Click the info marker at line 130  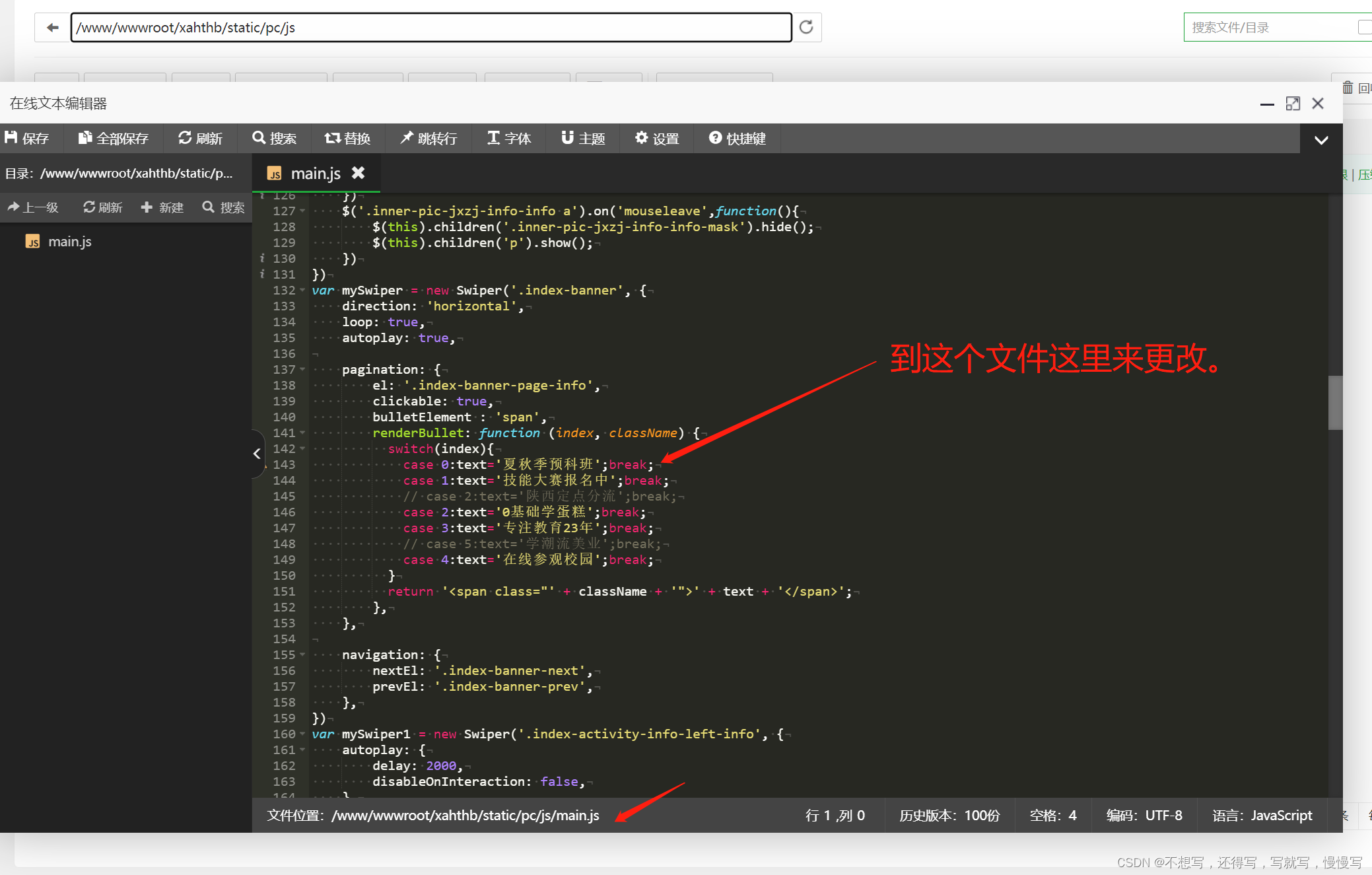262,258
